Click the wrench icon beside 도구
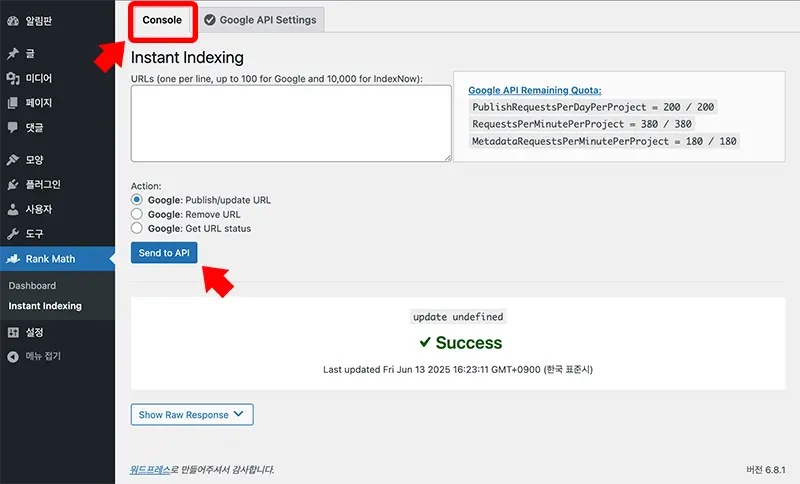The image size is (800, 484). (x=13, y=234)
